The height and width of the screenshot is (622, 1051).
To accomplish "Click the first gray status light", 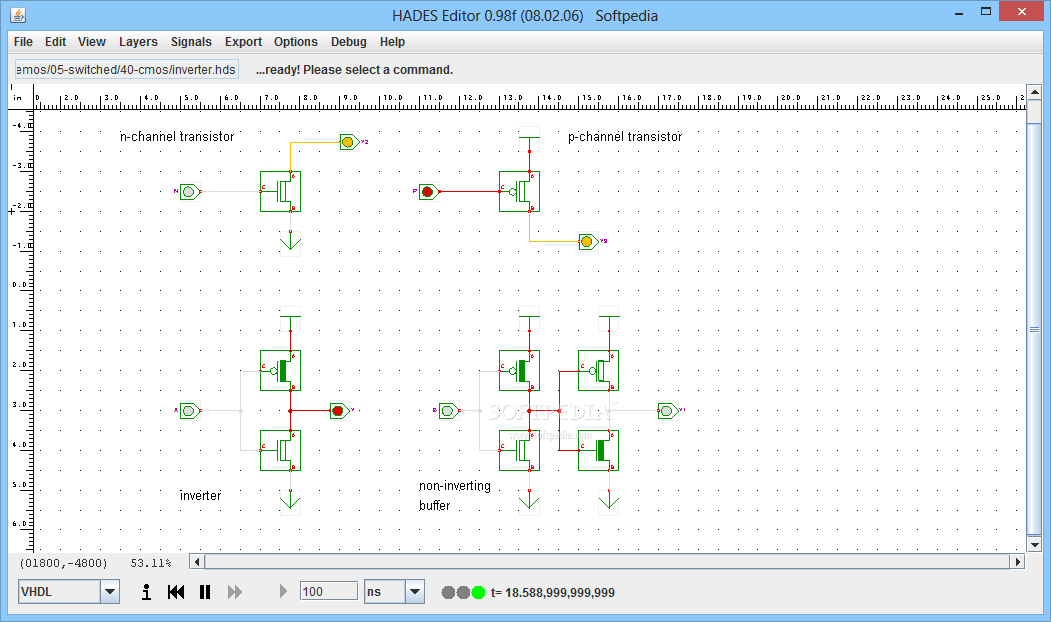I will click(x=448, y=593).
